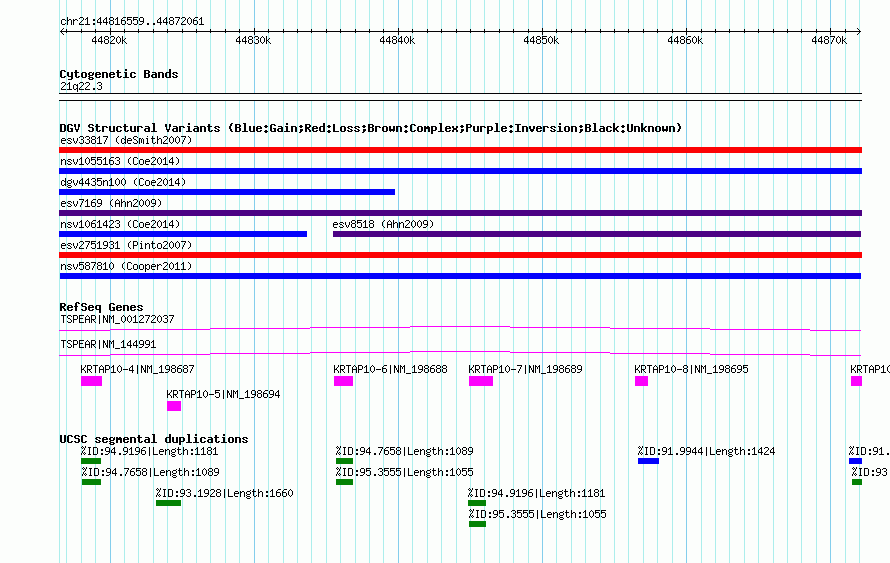Click the 44830k ruler tick label
The width and height of the screenshot is (890, 563).
click(253, 40)
